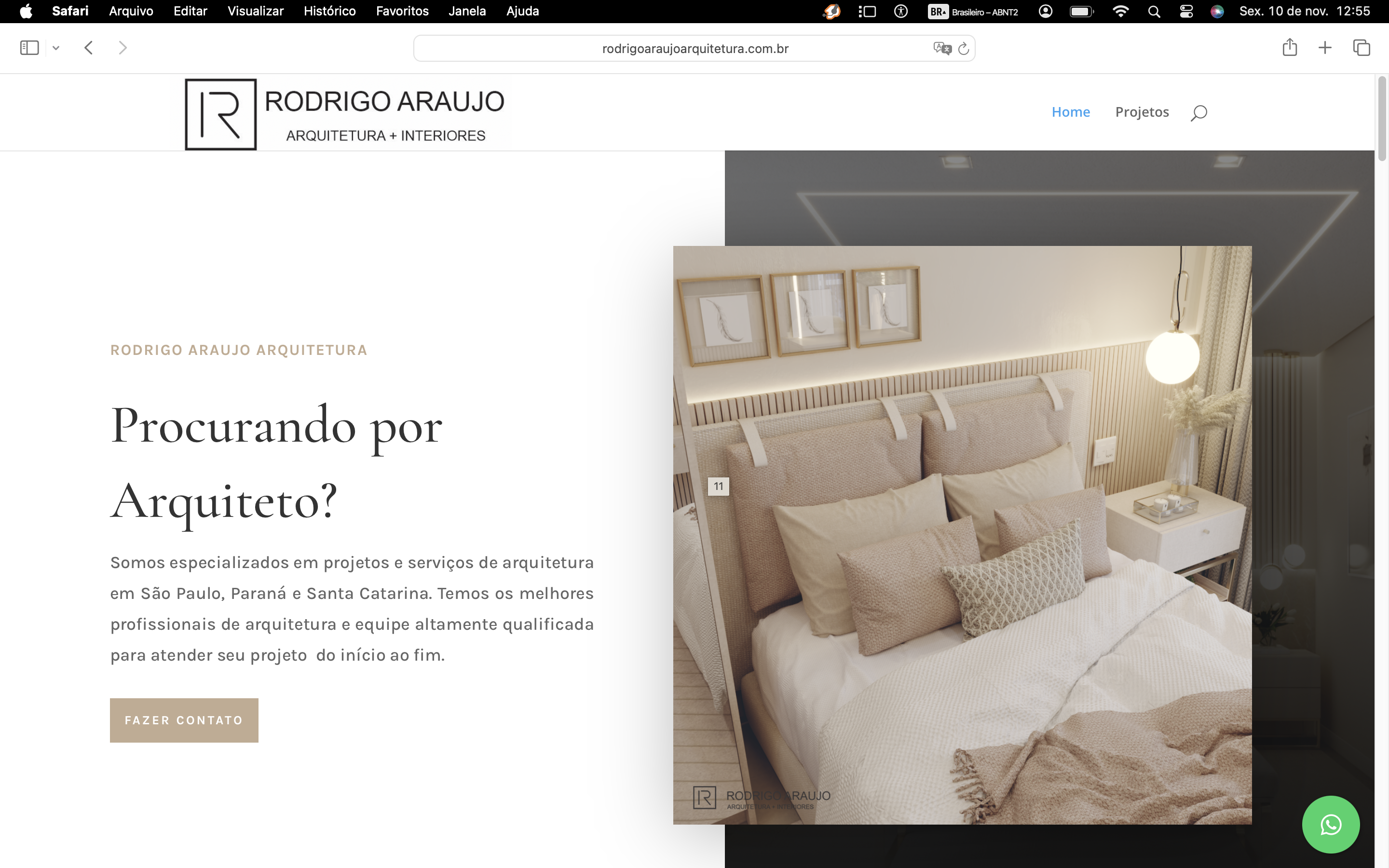This screenshot has height=868, width=1389.
Task: Go to Projetos page link
Action: (1142, 112)
